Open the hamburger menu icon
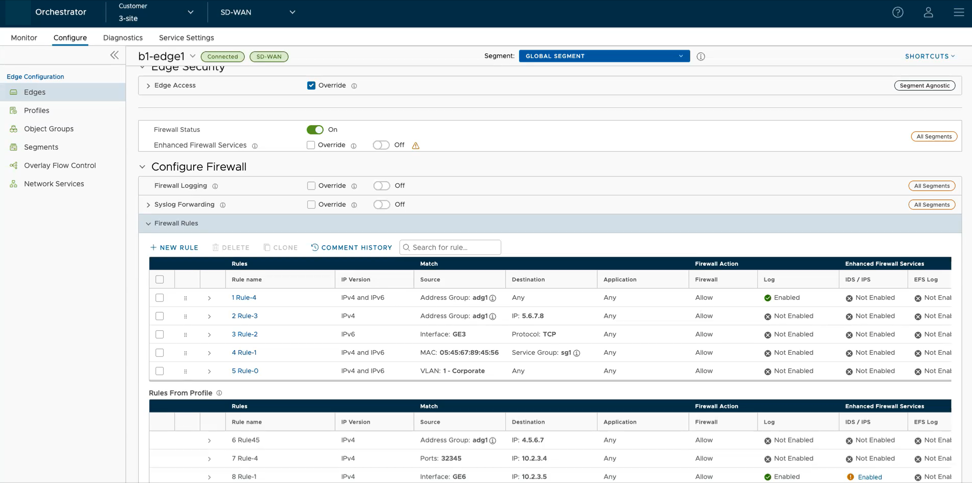Screen dimensions: 972x483 pyautogui.click(x=958, y=12)
